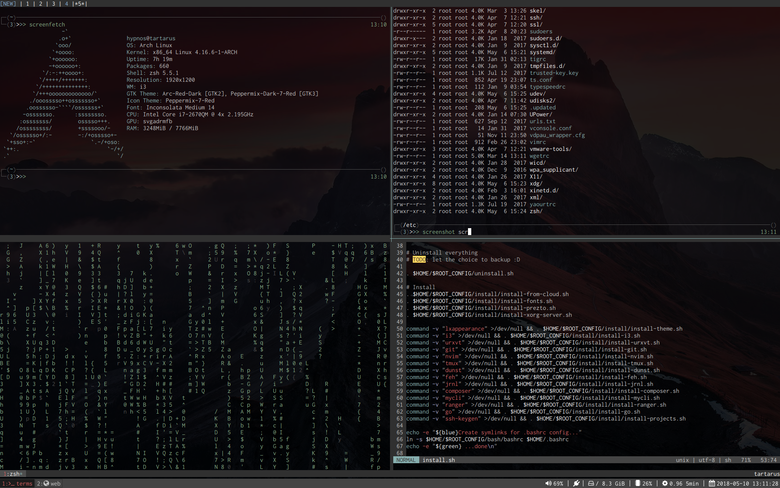This screenshot has height=488, width=780.
Task: Click the install-fonts.sh line in vim
Action: point(480,301)
